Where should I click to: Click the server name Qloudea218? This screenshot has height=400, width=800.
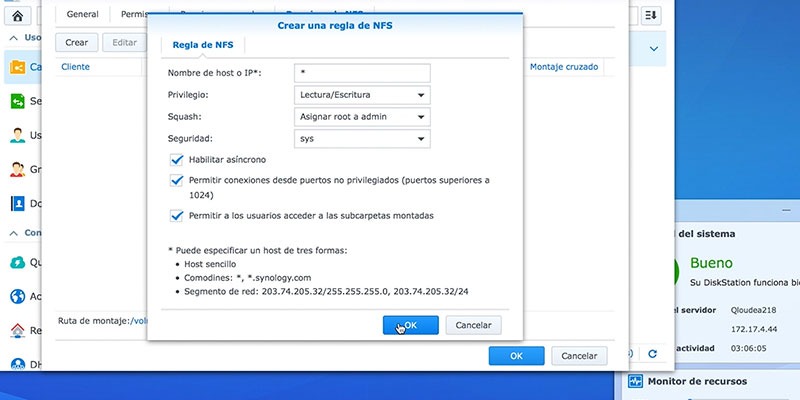754,310
